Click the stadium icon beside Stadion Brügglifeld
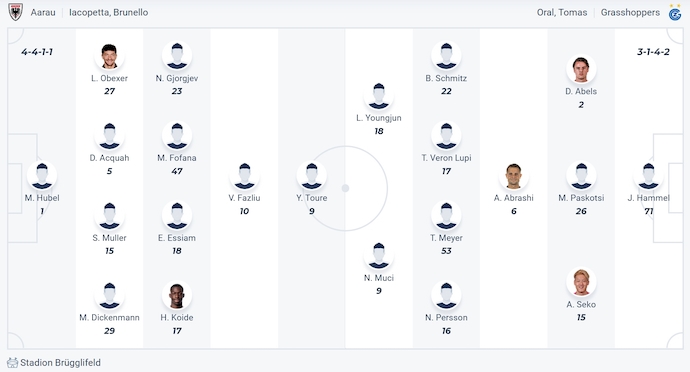The image size is (690, 372). coord(13,363)
